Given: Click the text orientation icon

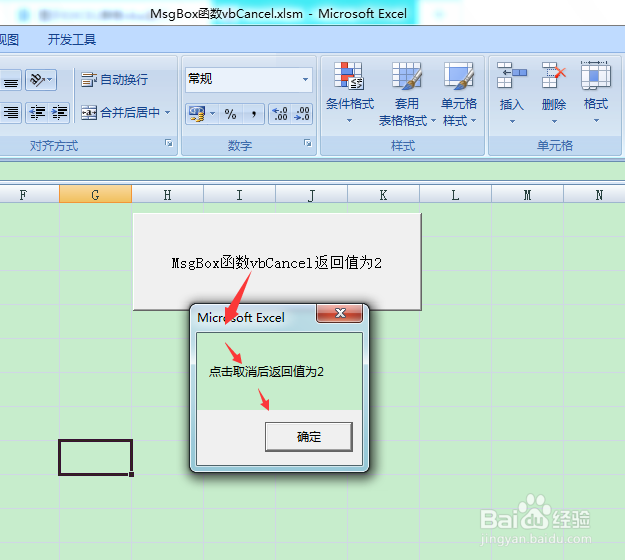Looking at the screenshot, I should click(41, 80).
